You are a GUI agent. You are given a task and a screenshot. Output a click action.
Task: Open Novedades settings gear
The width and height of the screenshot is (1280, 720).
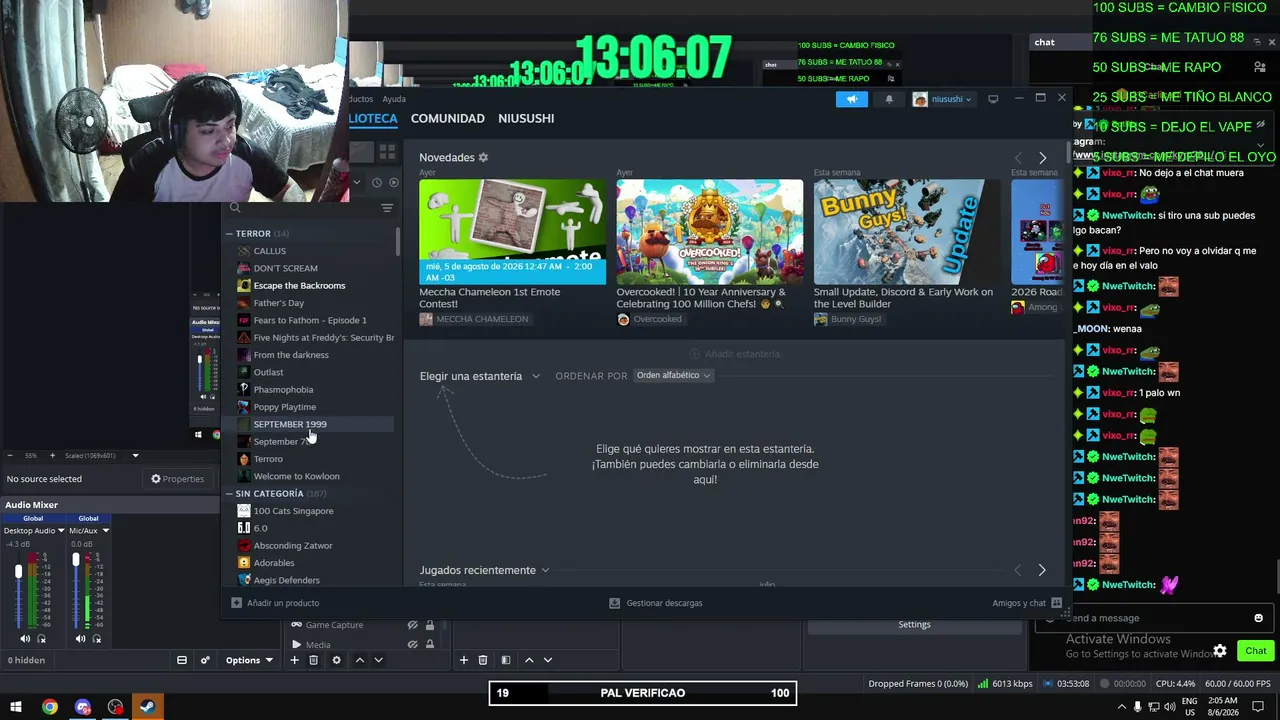coord(483,158)
